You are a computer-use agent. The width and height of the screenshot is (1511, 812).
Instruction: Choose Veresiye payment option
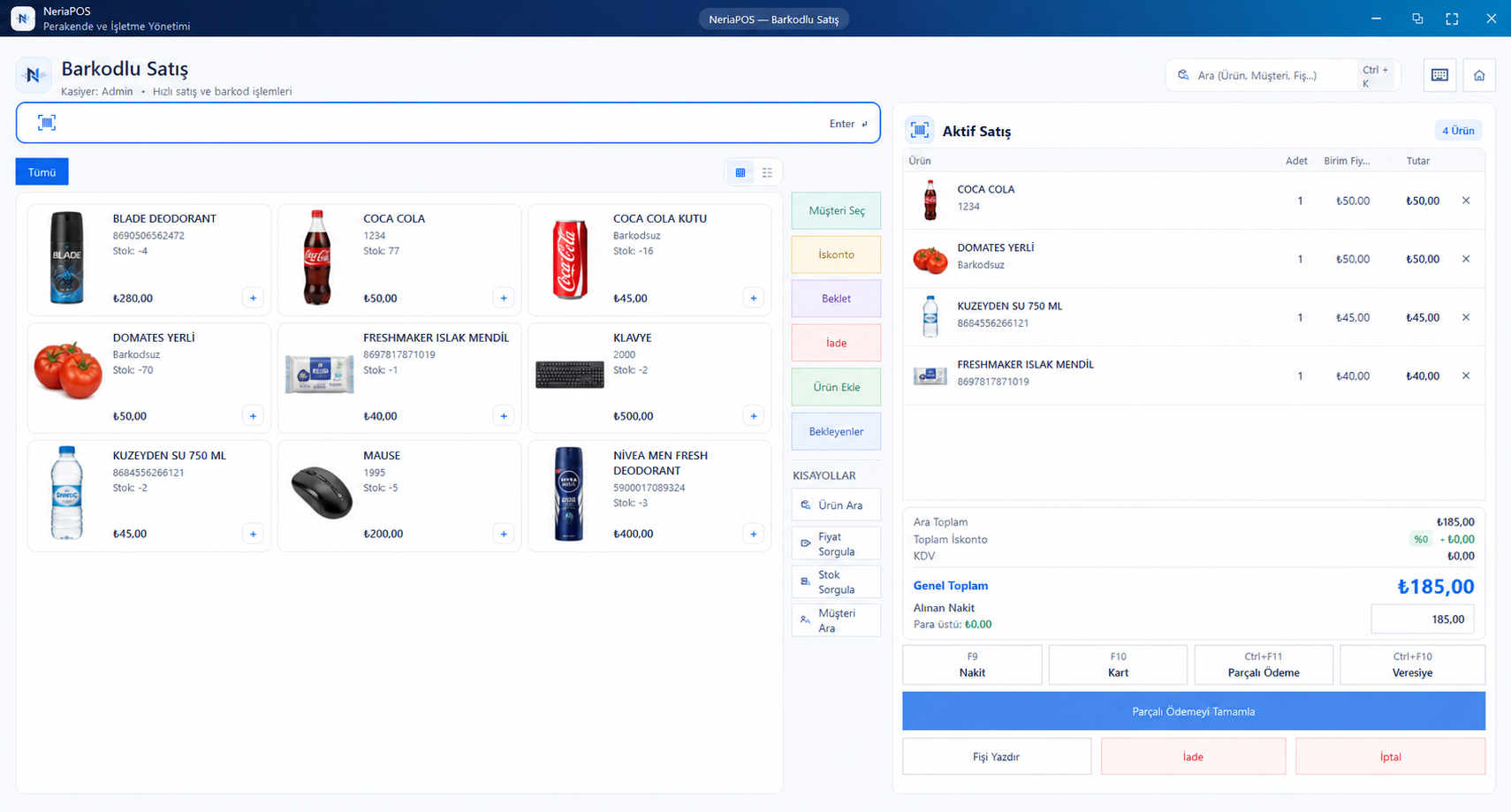1412,664
